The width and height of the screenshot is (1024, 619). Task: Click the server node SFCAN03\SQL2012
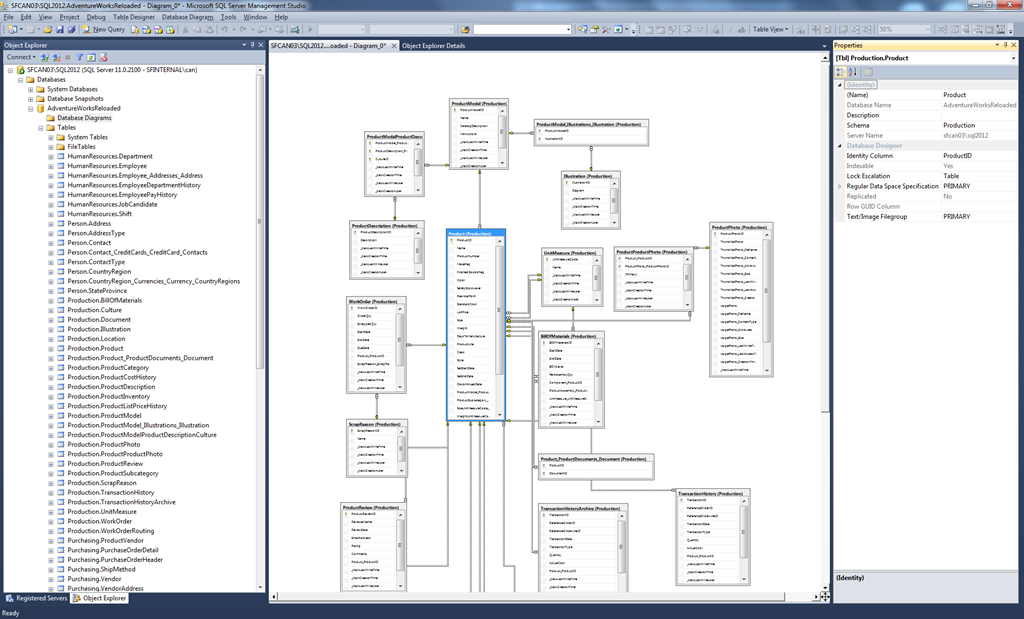[112, 70]
